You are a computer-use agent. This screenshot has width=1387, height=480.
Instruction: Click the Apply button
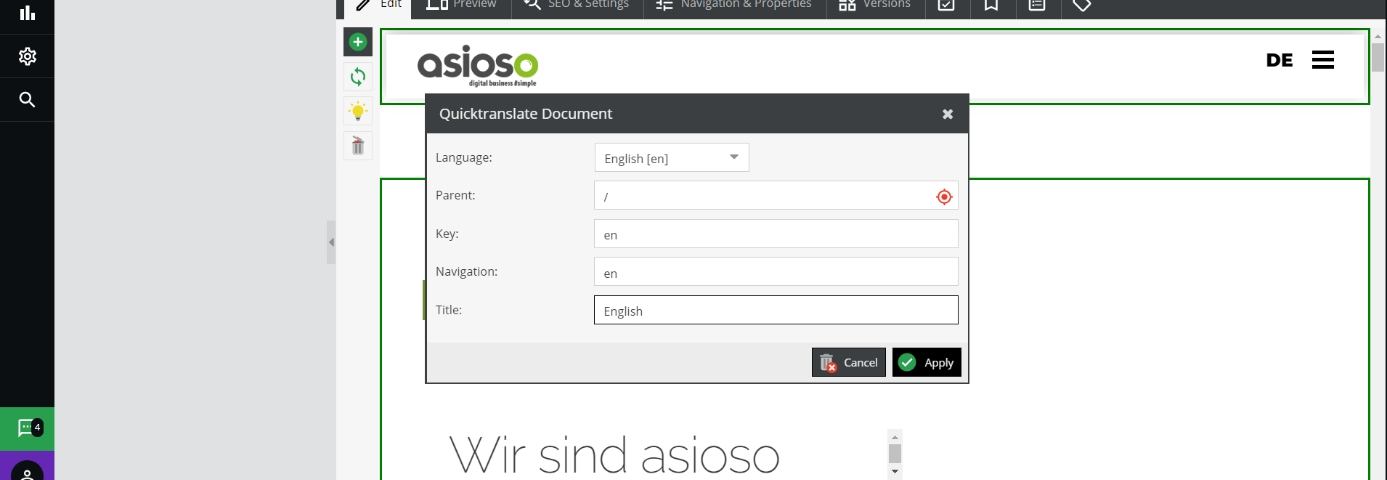[x=926, y=363]
